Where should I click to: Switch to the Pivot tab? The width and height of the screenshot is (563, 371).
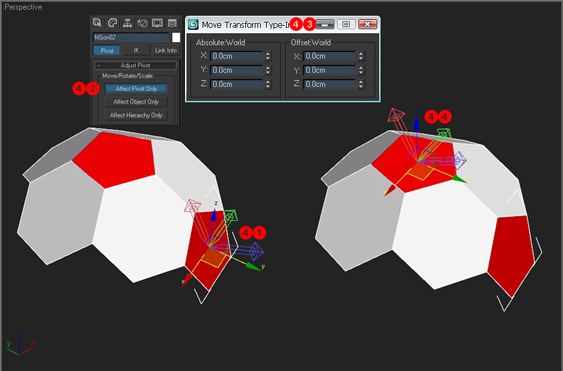pos(107,51)
